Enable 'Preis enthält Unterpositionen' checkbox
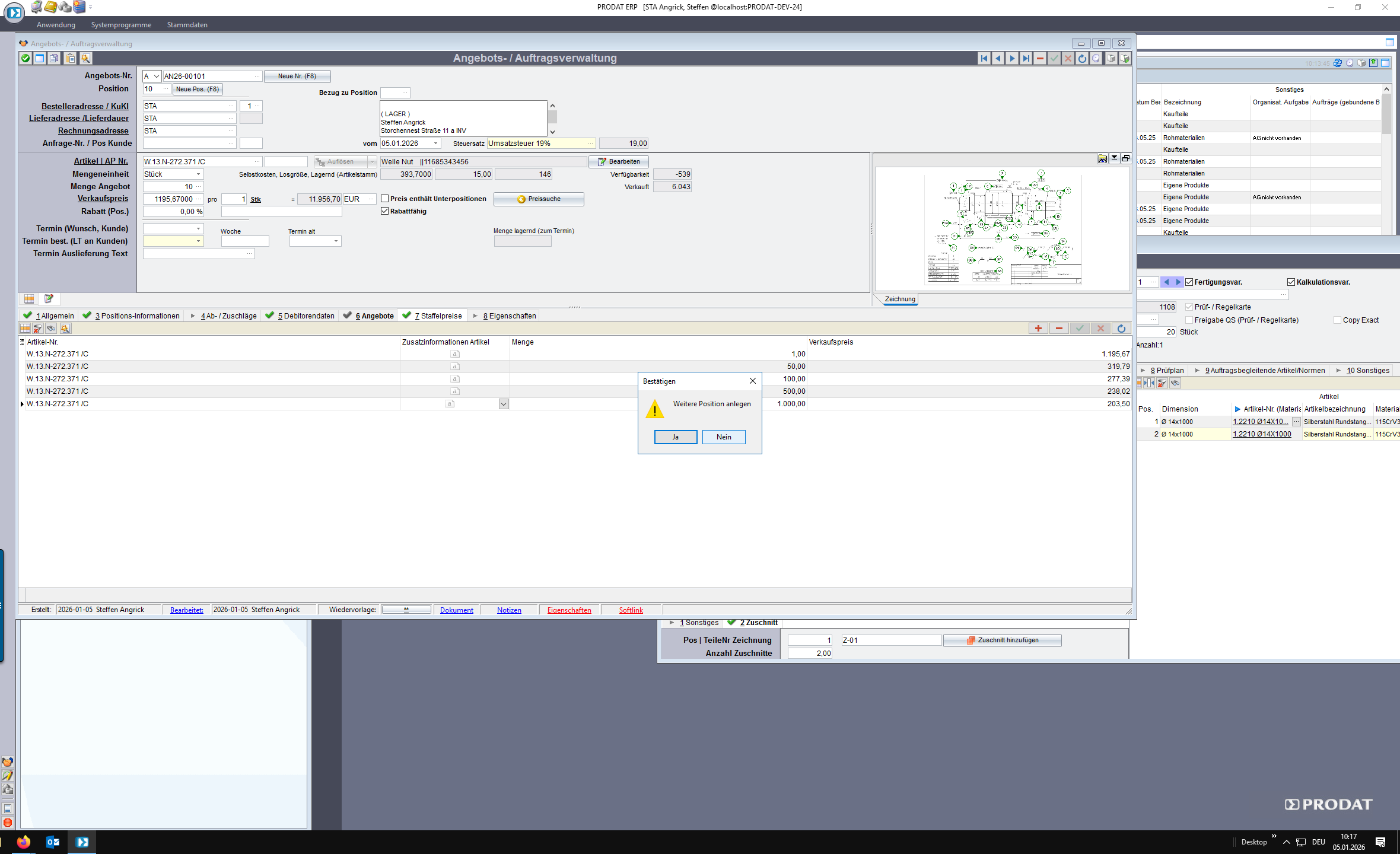 [x=385, y=199]
